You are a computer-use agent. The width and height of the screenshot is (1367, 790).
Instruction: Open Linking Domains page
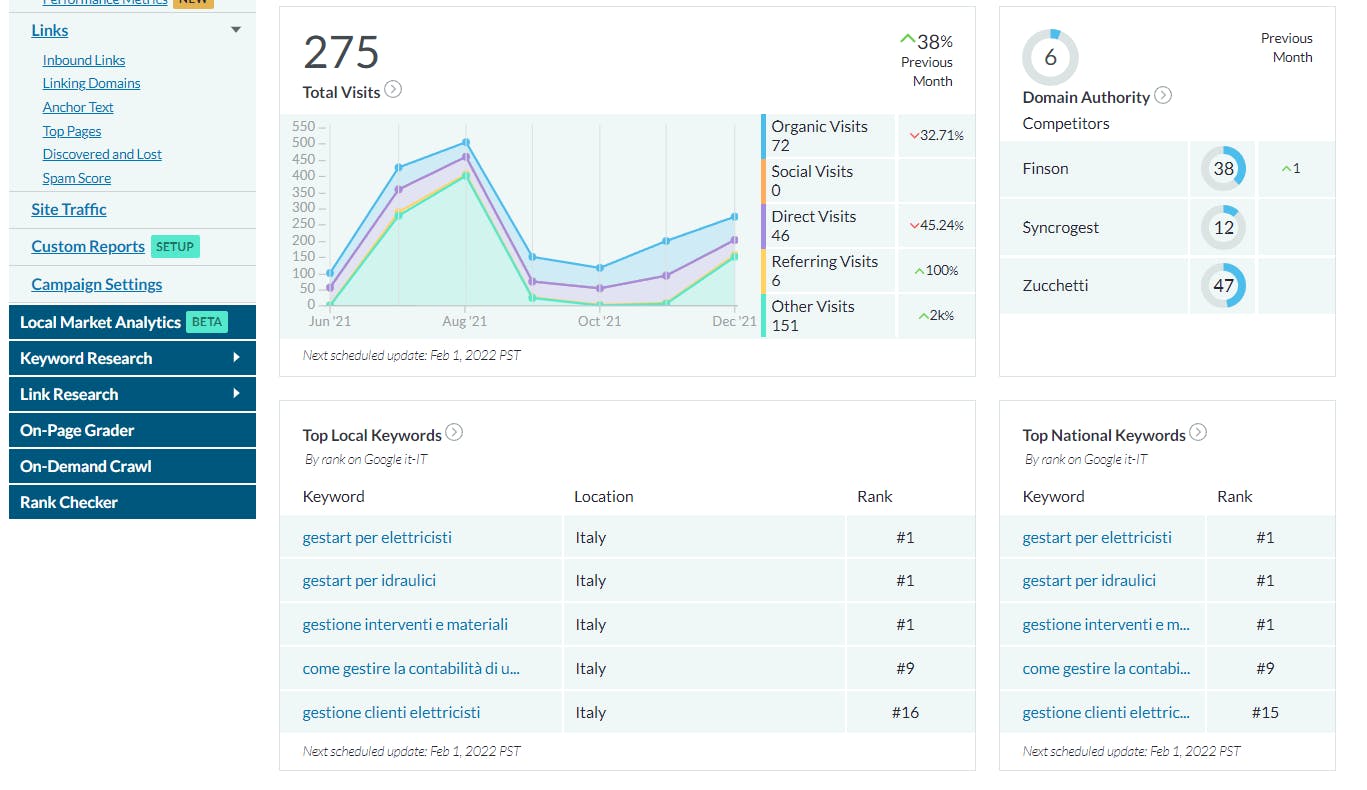click(x=91, y=83)
